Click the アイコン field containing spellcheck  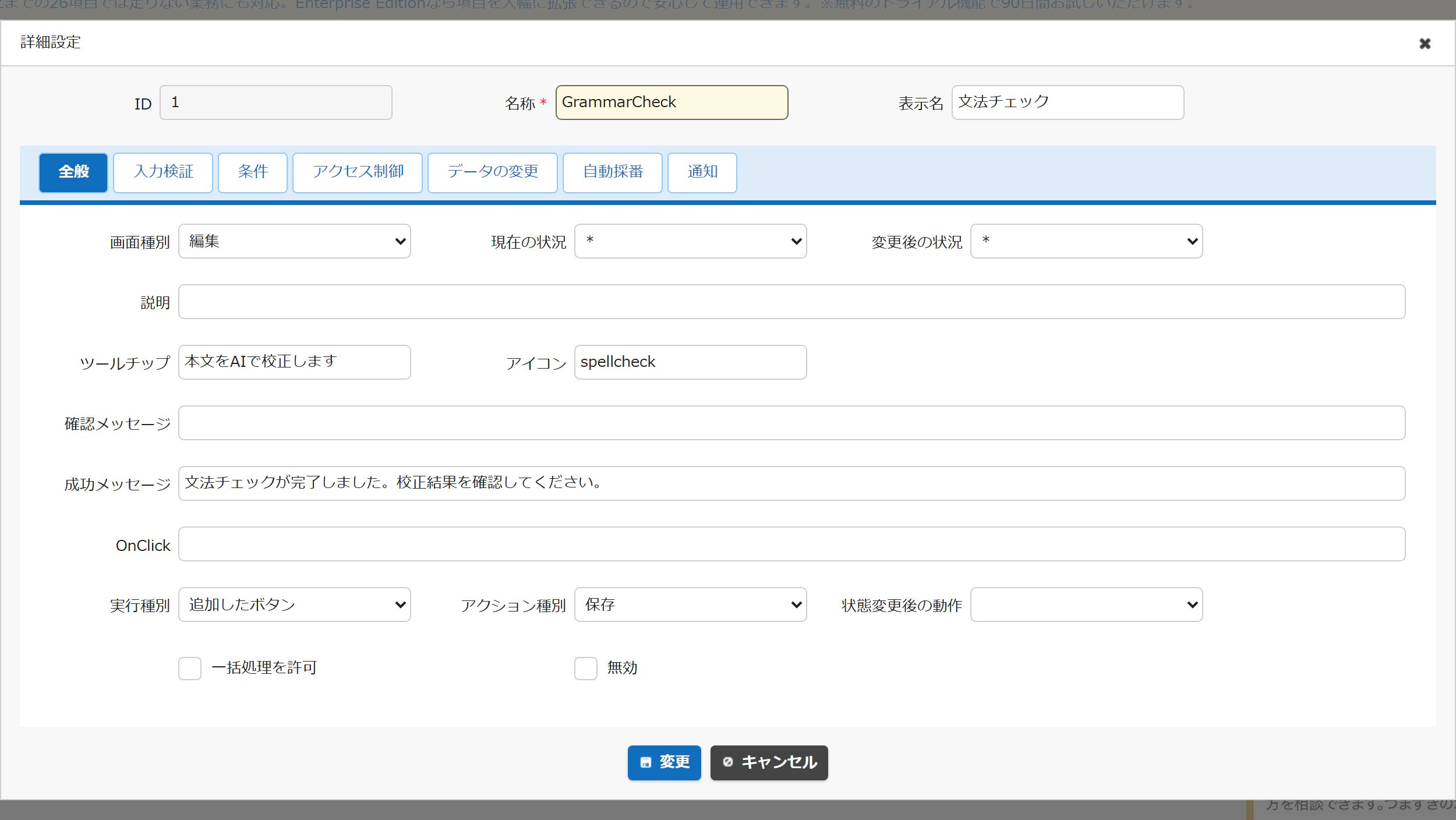click(x=691, y=362)
